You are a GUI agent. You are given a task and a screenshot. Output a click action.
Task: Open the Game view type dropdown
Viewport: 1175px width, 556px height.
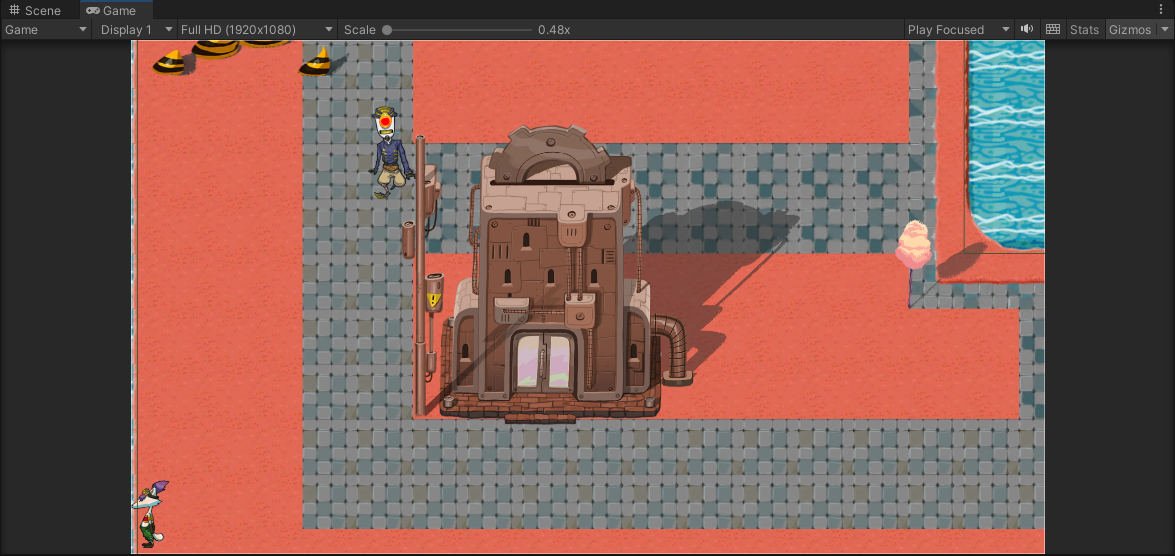click(x=46, y=30)
